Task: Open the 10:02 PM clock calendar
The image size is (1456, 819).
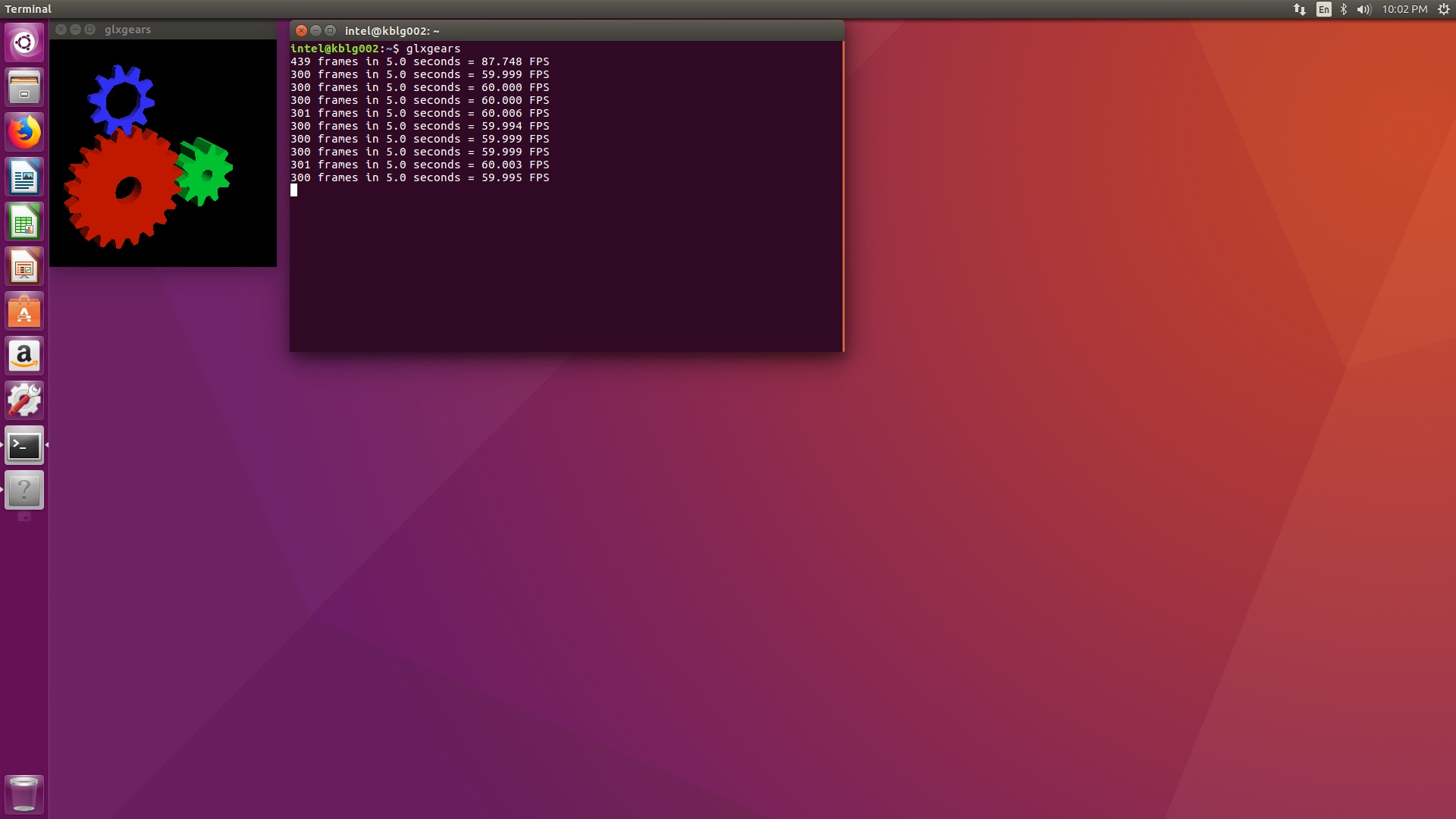Action: [1404, 9]
